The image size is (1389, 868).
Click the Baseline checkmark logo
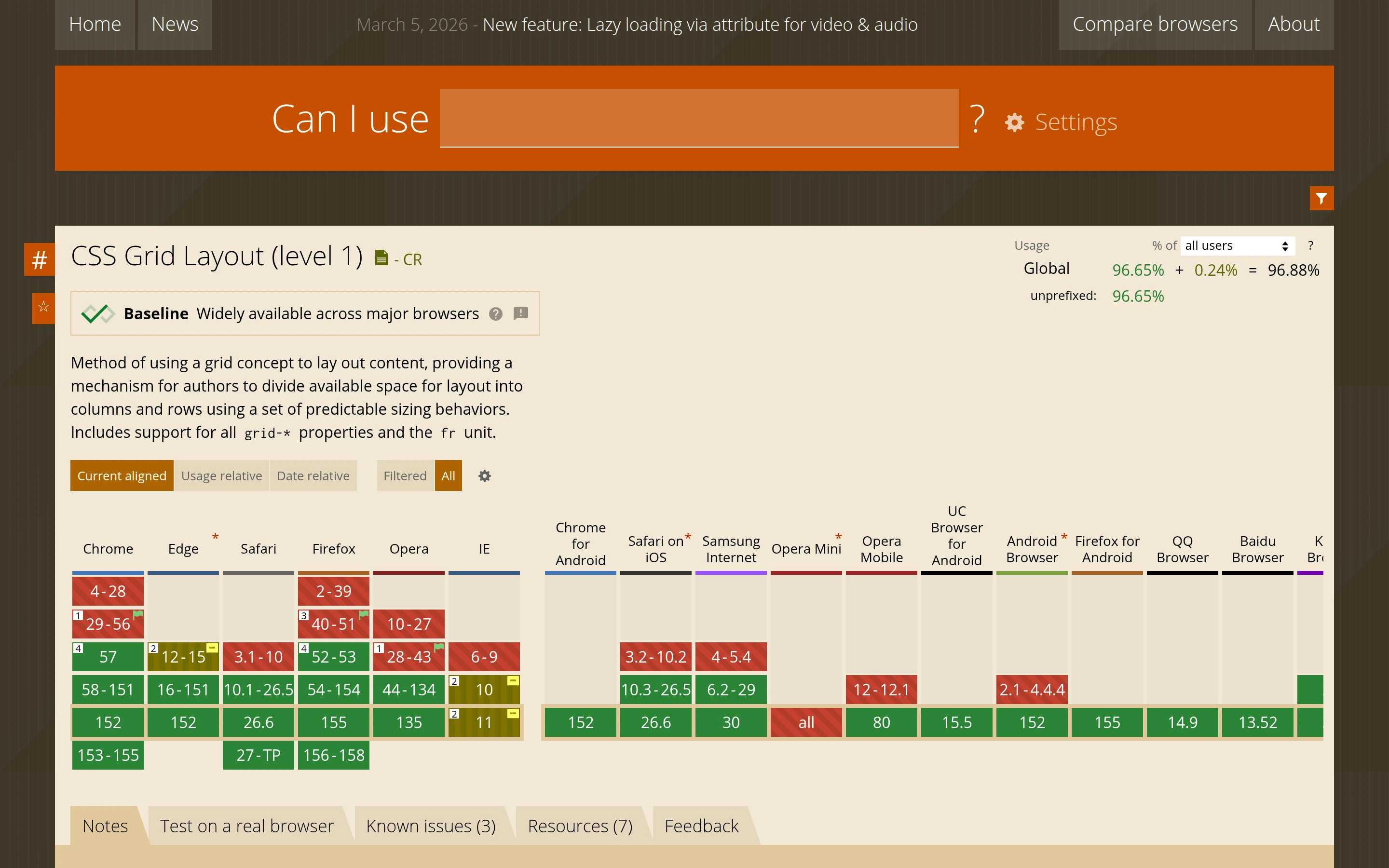97,313
